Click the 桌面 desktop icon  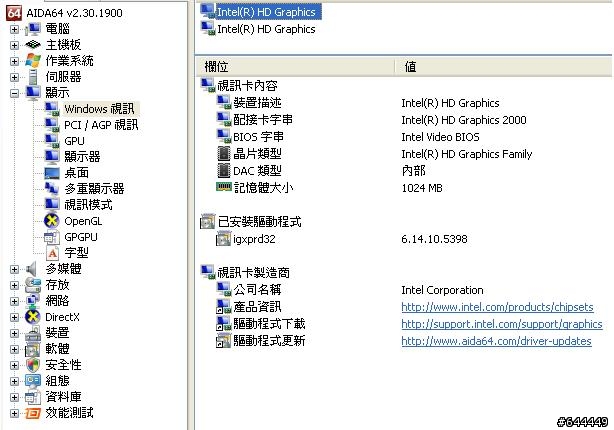pyautogui.click(x=52, y=173)
